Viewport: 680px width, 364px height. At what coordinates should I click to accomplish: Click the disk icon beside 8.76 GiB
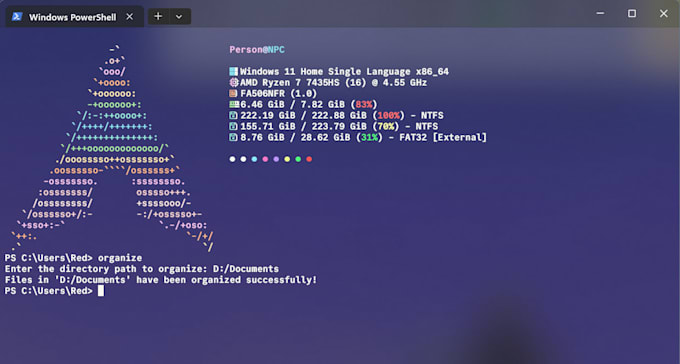pos(233,137)
